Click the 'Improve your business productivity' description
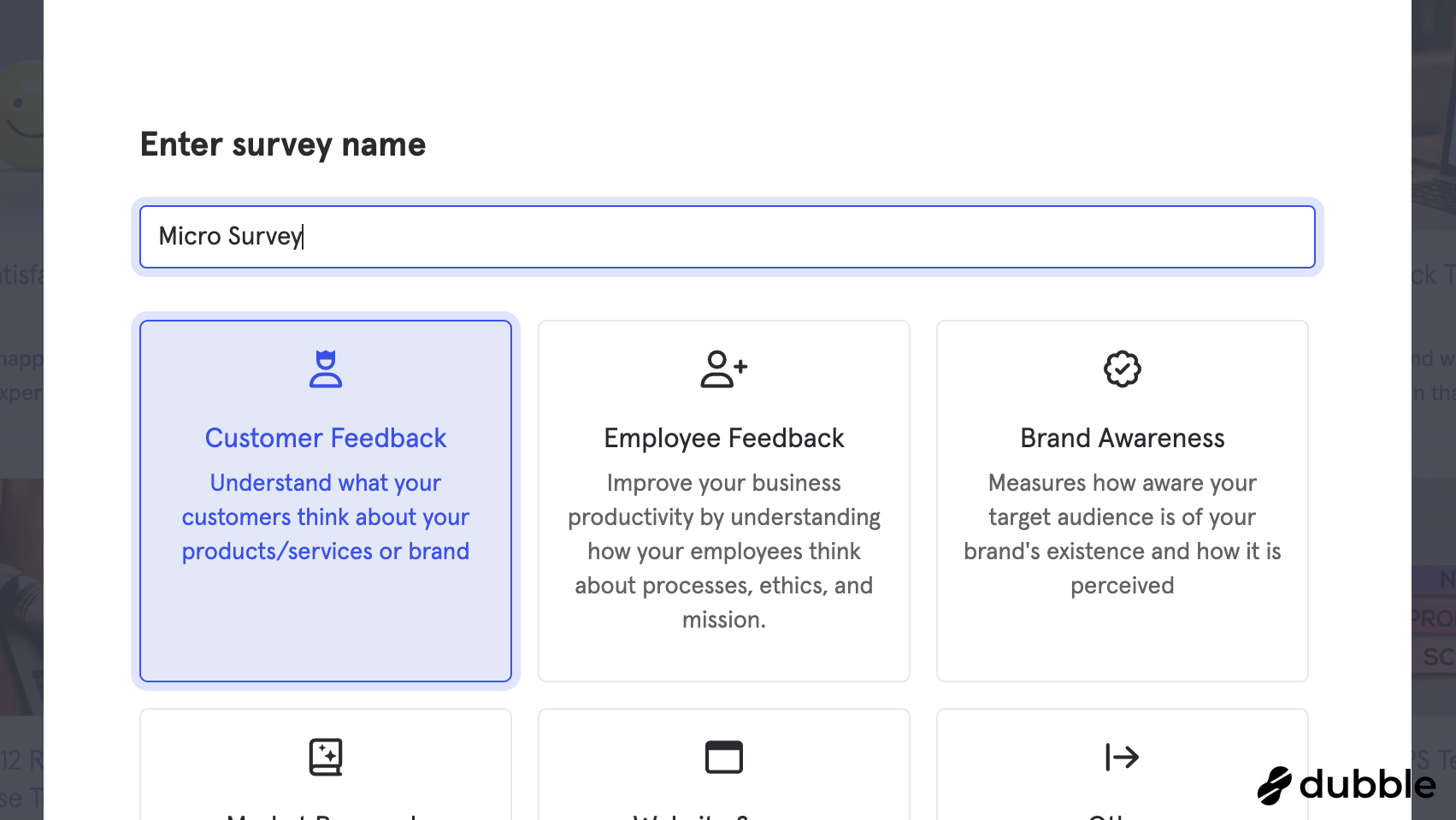Screen dimensions: 1456x820 coord(724,552)
